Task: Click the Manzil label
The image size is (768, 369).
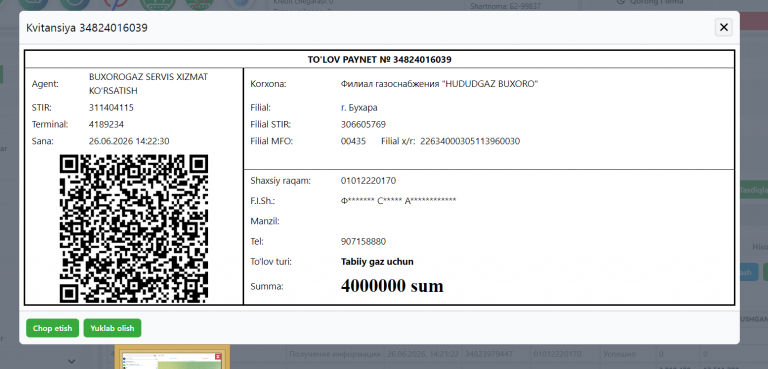Action: pos(265,221)
